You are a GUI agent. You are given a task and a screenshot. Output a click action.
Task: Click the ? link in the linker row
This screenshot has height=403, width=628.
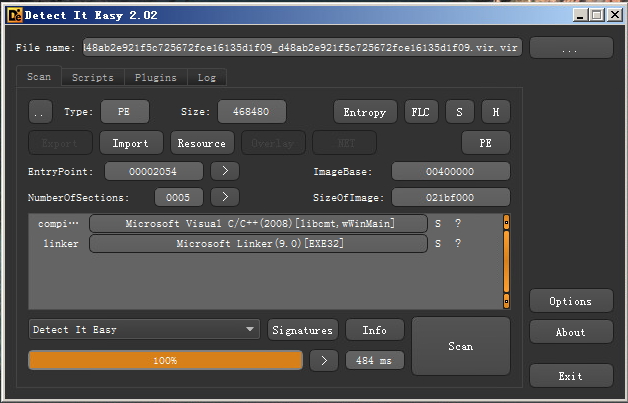pyautogui.click(x=458, y=244)
